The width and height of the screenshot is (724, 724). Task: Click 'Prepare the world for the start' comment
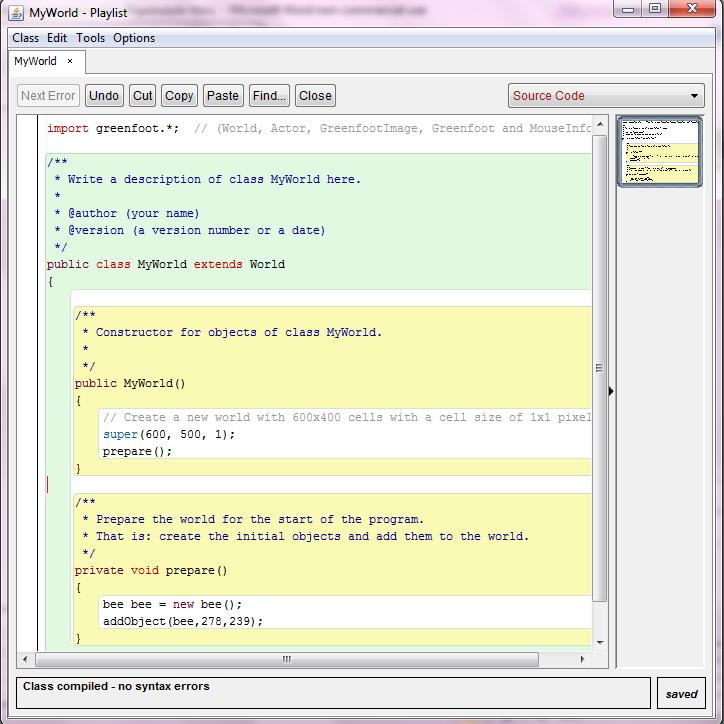point(253,519)
